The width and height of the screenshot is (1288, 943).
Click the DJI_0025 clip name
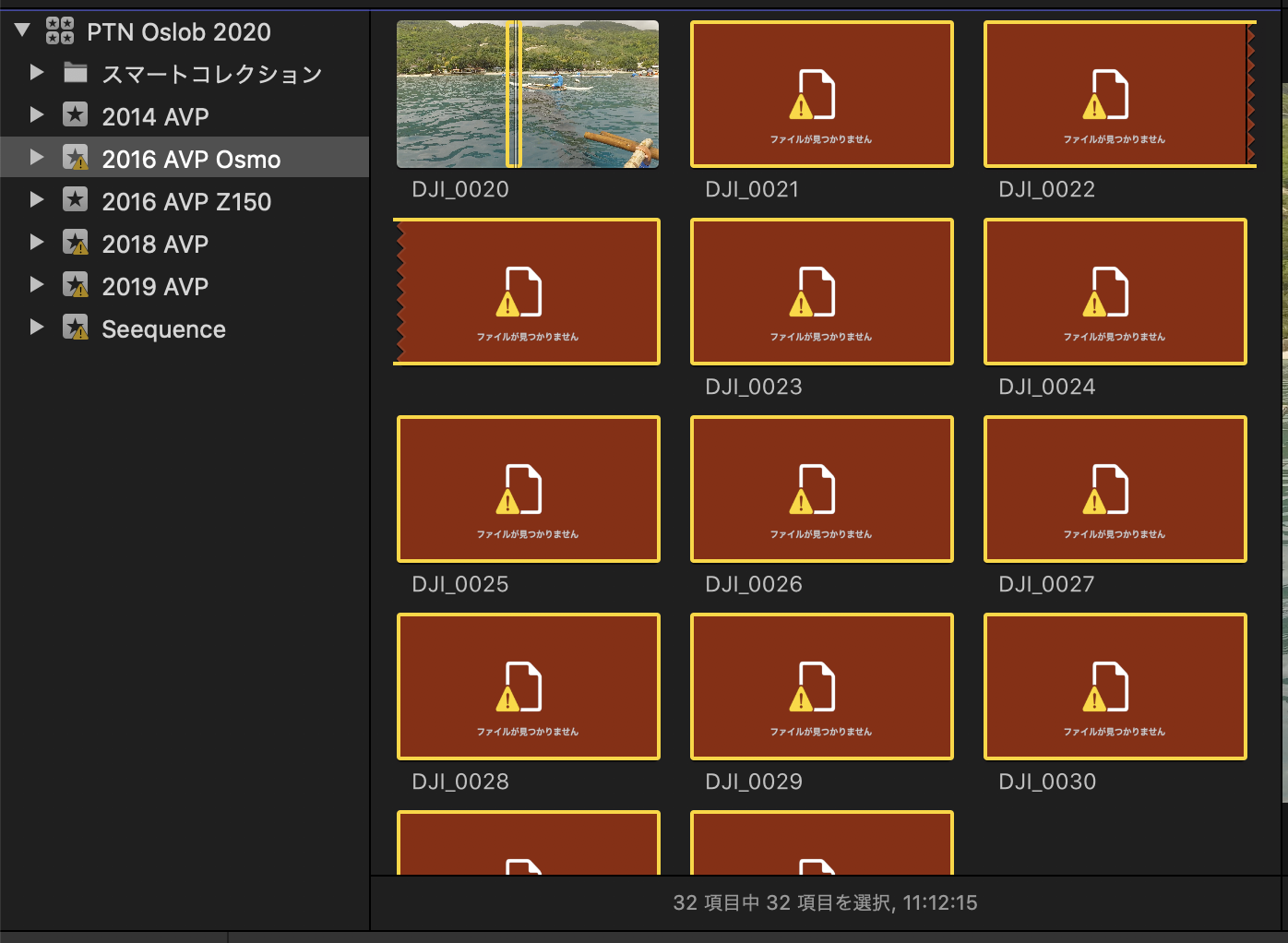(x=460, y=584)
